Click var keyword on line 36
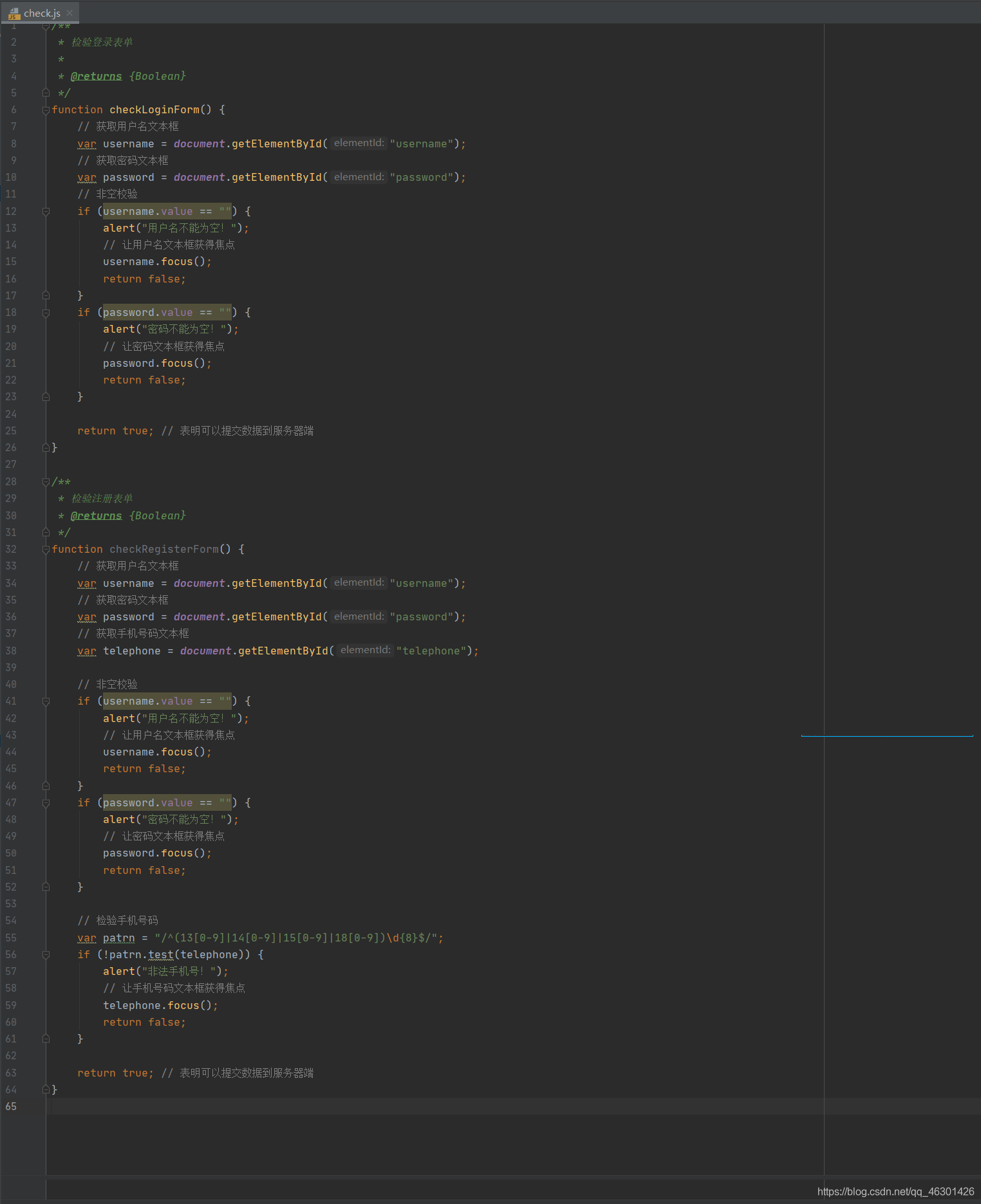The image size is (981, 1204). [87, 617]
